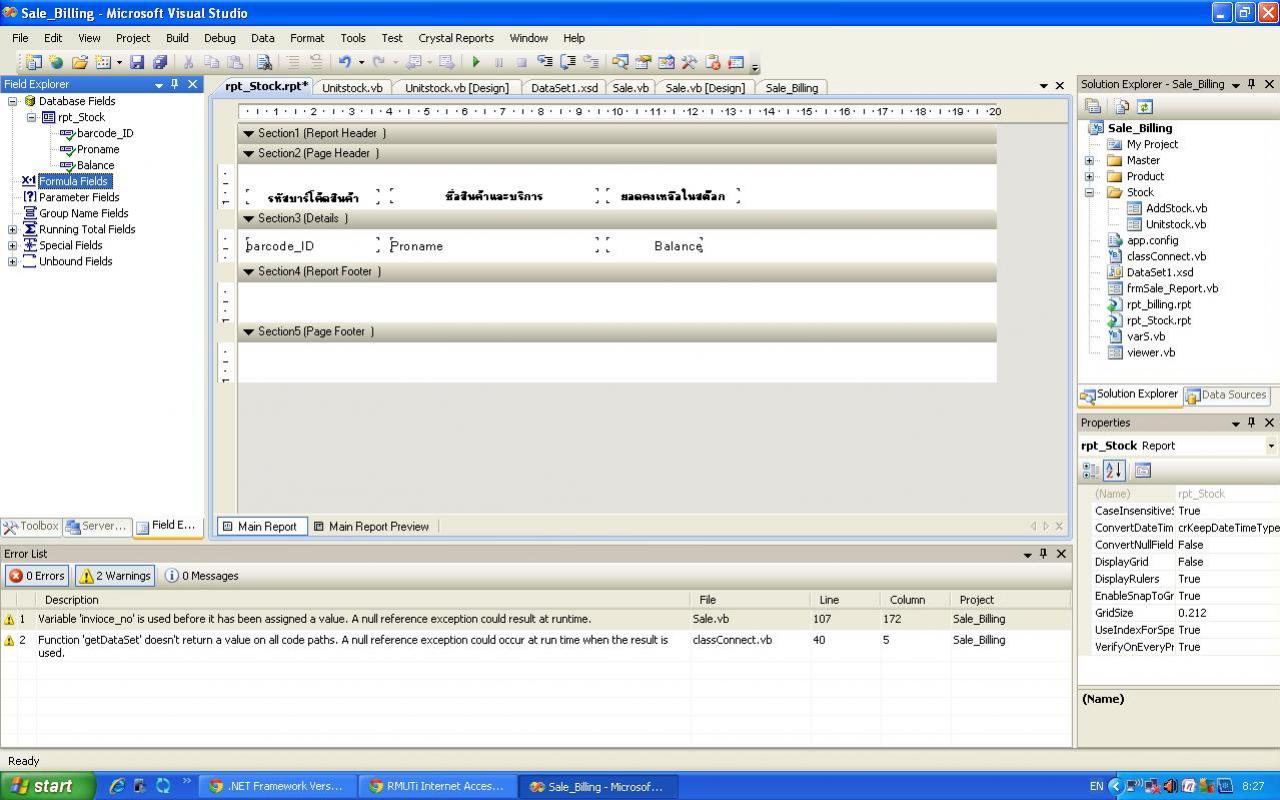Open the Properties object selector dropdown
Screen dimensions: 1280x800
[1271, 446]
